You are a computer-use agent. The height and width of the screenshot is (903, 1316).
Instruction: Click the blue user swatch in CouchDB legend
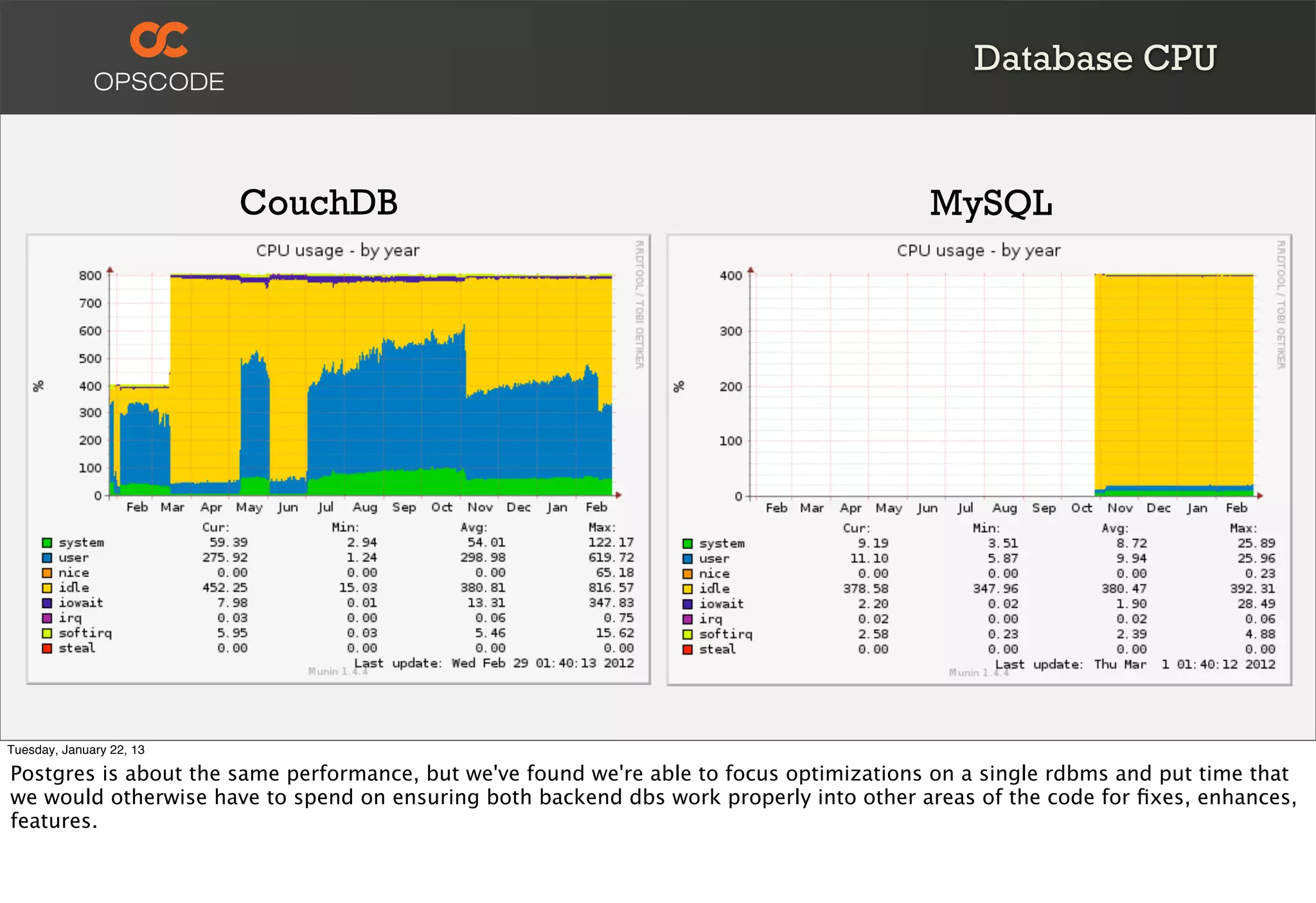coord(47,558)
